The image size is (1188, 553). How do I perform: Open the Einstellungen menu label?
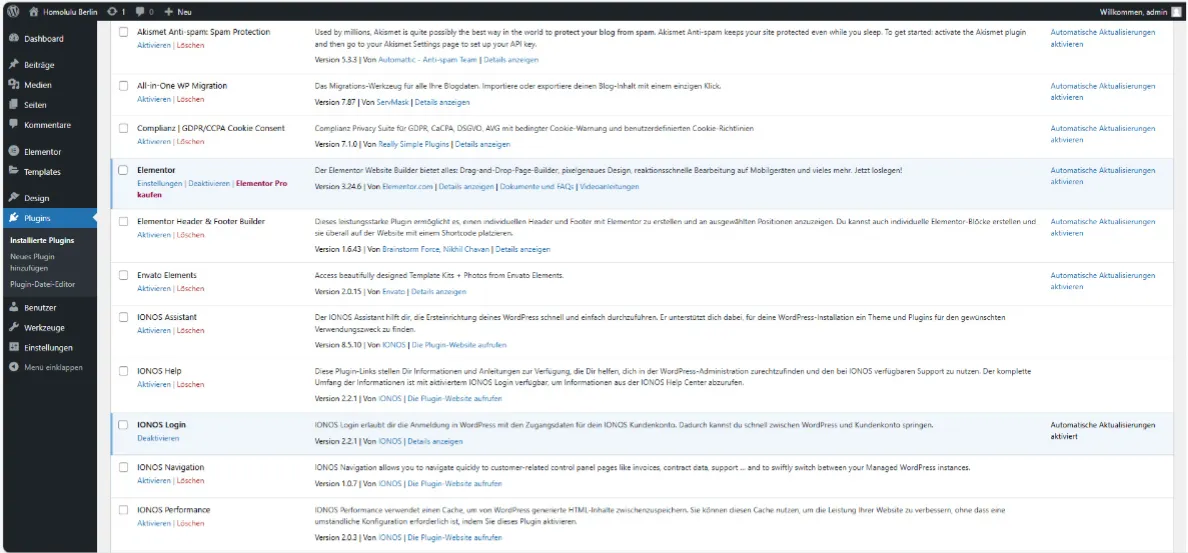click(x=48, y=348)
